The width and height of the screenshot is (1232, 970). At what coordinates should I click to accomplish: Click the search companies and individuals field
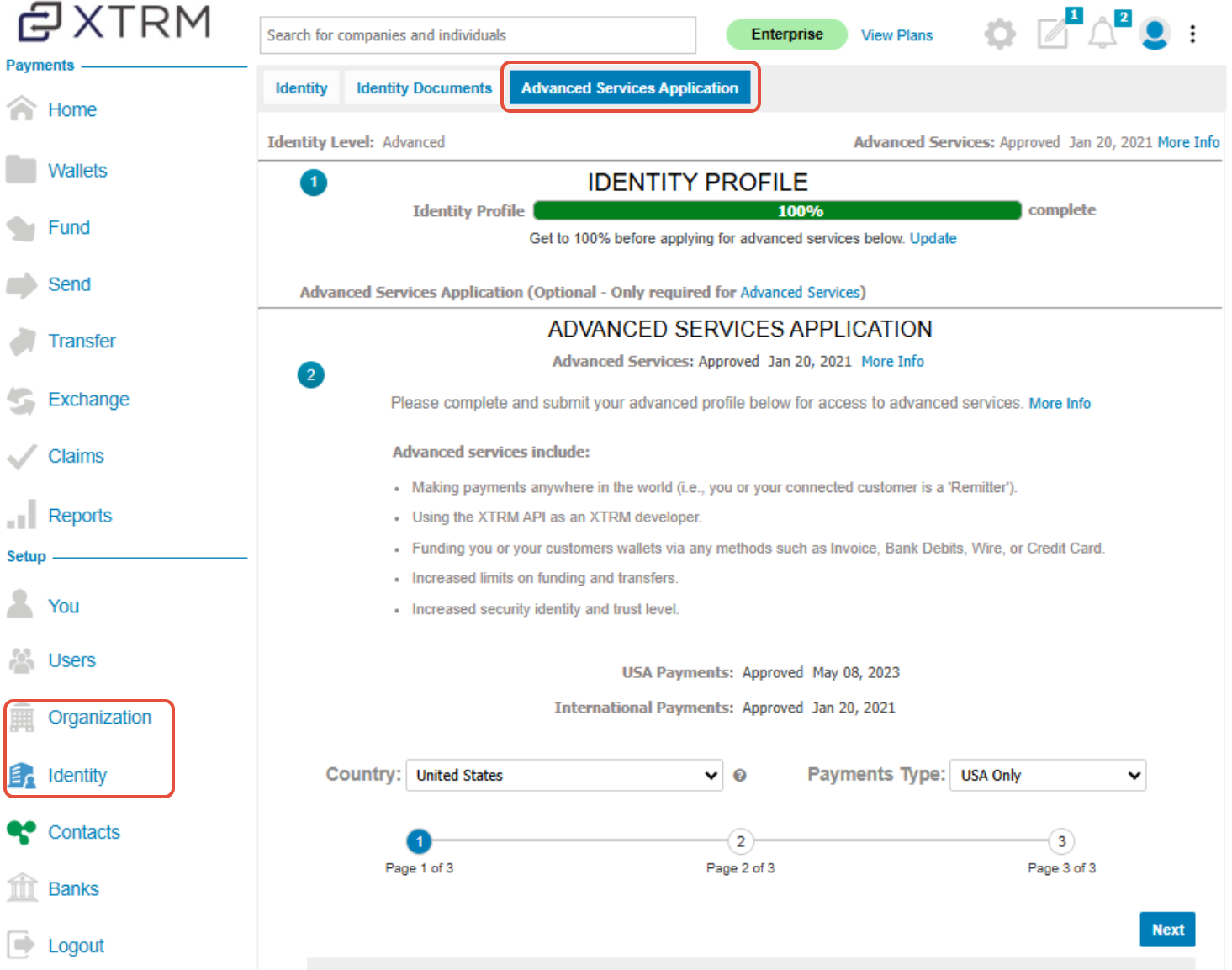(x=478, y=35)
